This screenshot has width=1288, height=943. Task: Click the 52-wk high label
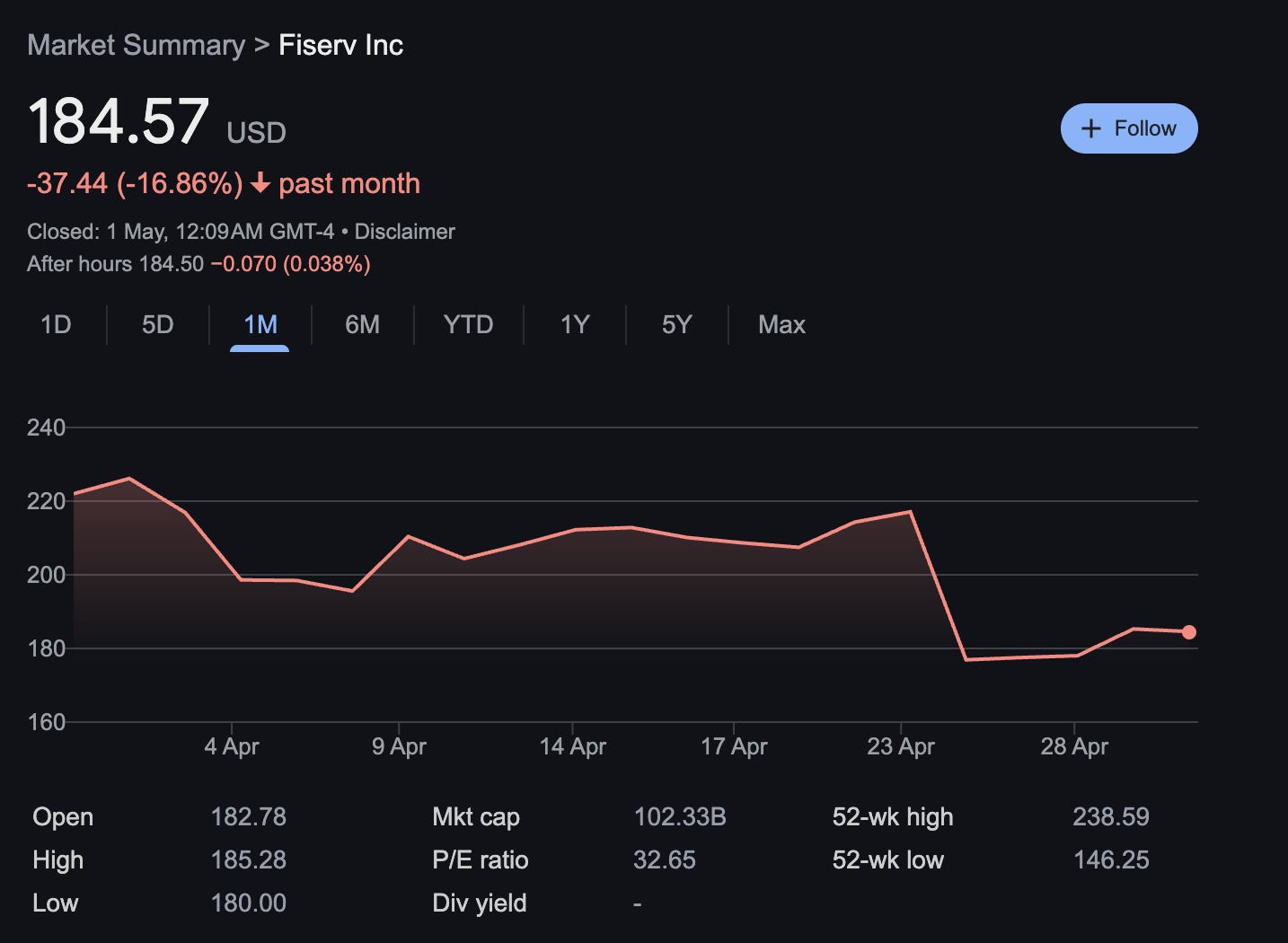point(893,817)
